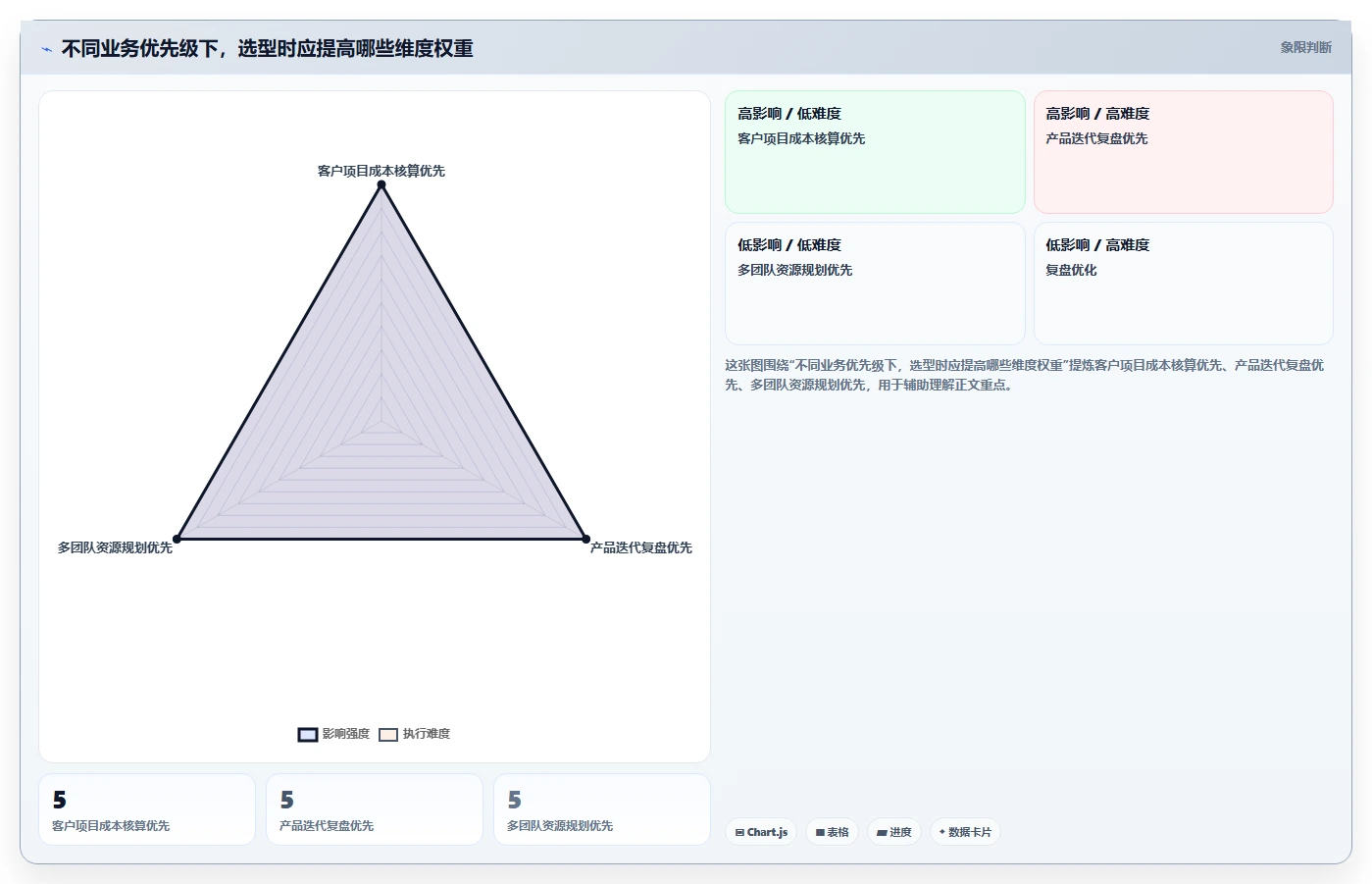Click the 多团队资源规划优先 radar axis label
The image size is (1372, 884).
(x=115, y=547)
